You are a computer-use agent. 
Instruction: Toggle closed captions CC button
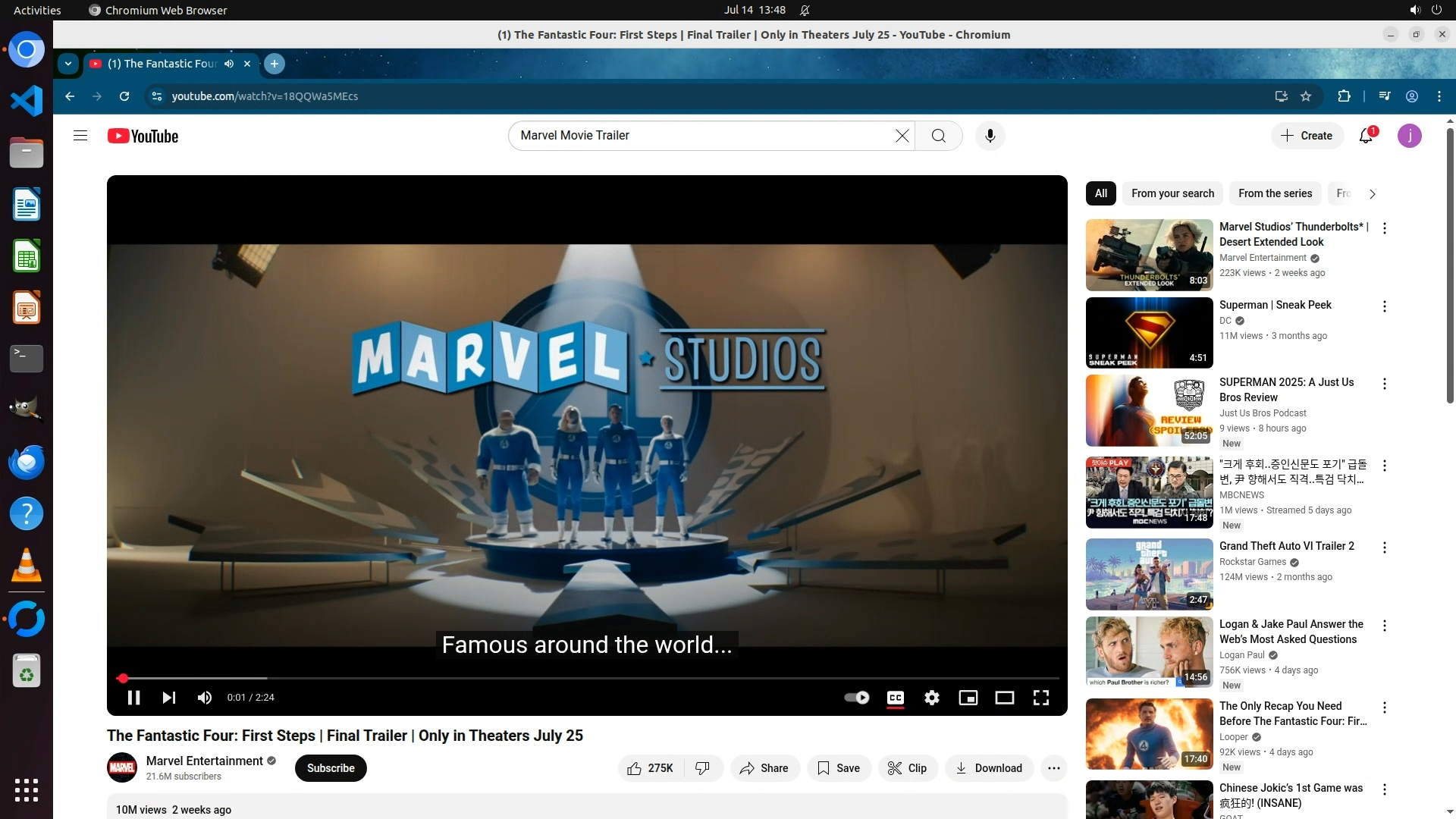pyautogui.click(x=896, y=698)
